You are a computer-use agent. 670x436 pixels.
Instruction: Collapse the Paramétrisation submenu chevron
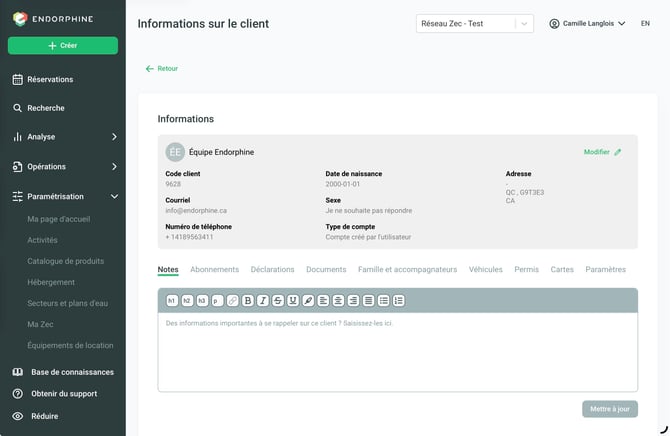114,197
